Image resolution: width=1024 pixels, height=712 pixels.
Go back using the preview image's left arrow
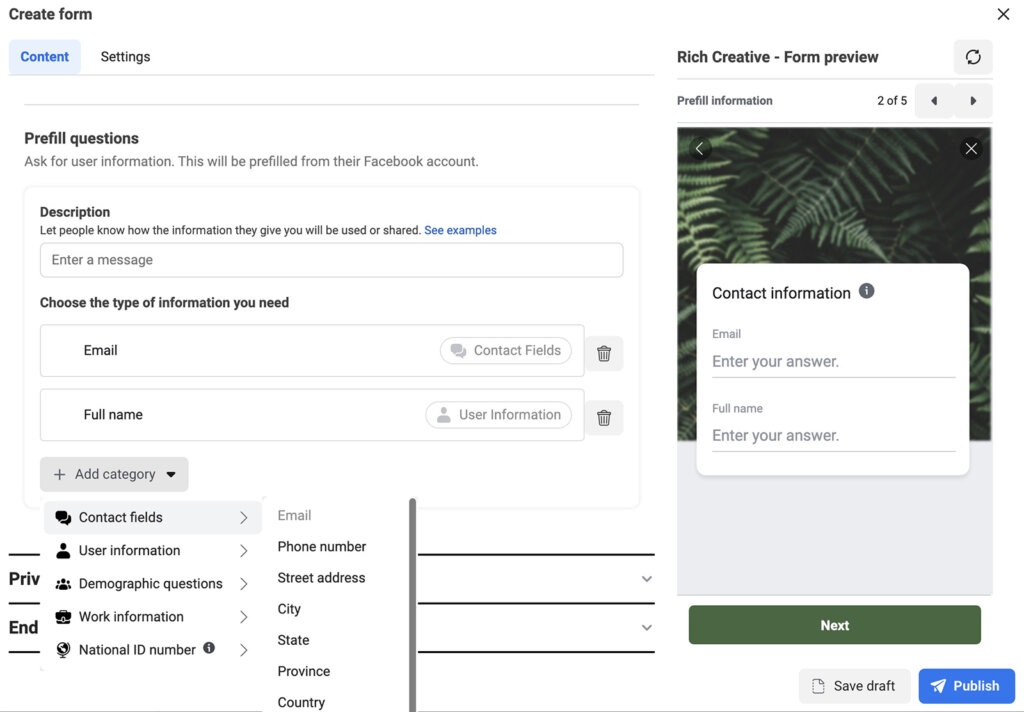point(698,147)
